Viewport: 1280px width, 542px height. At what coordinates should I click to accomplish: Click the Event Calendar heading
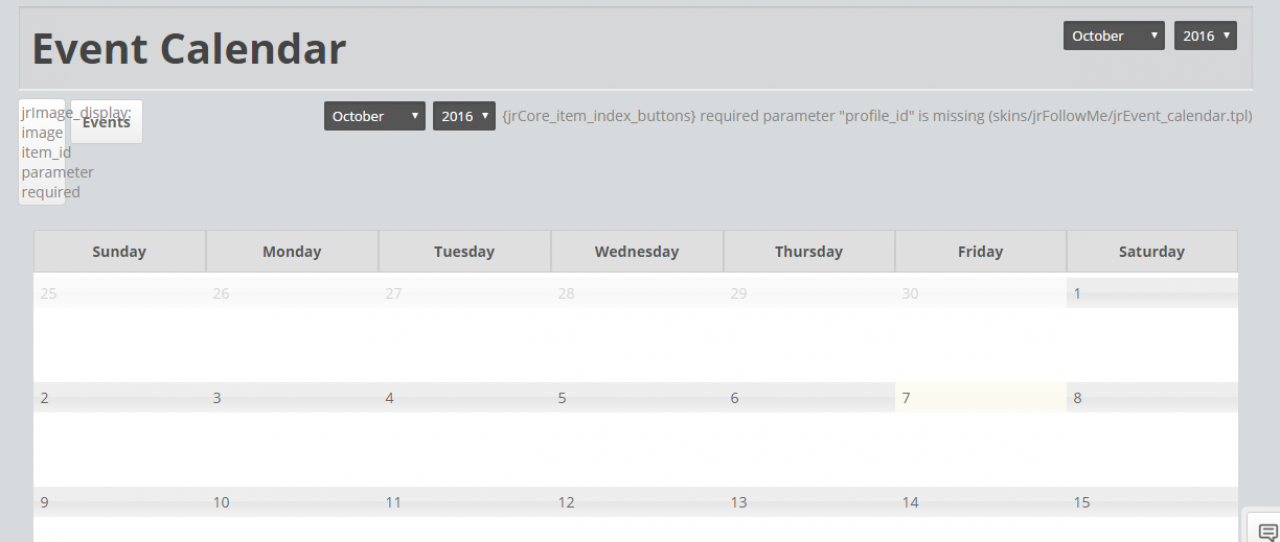click(x=189, y=48)
